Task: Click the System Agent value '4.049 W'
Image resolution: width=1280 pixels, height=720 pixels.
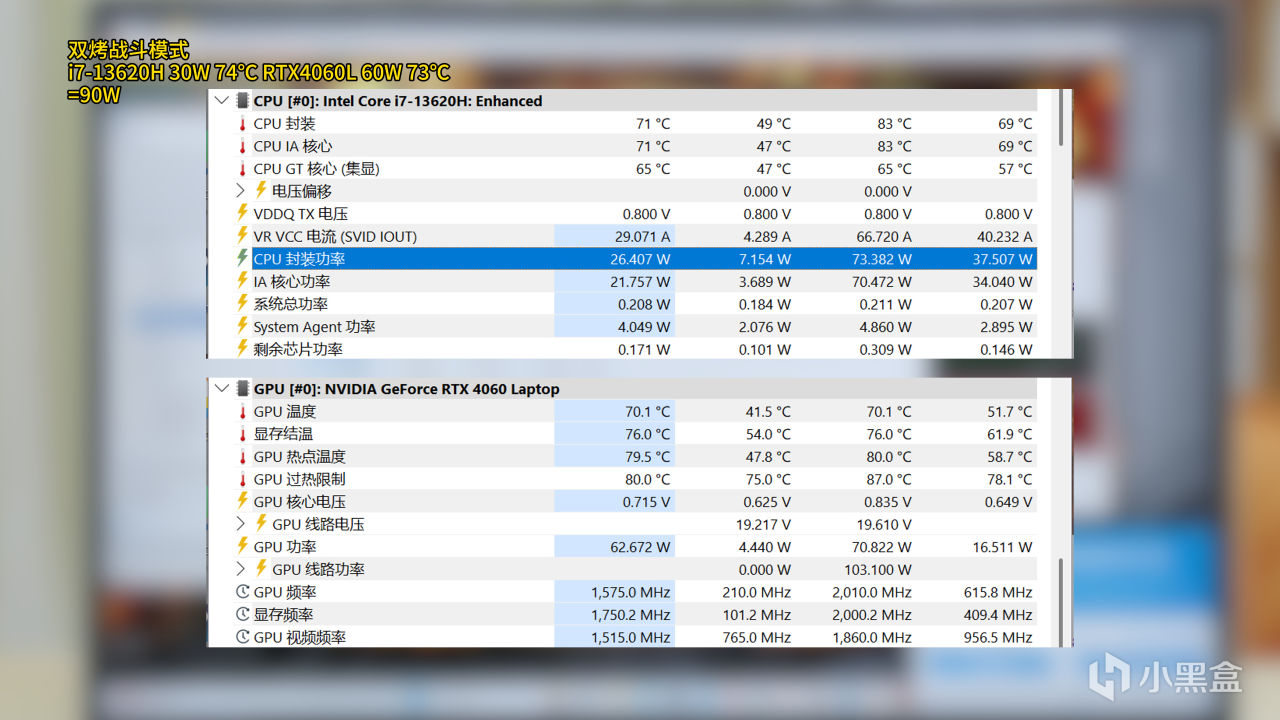Action: coord(645,327)
